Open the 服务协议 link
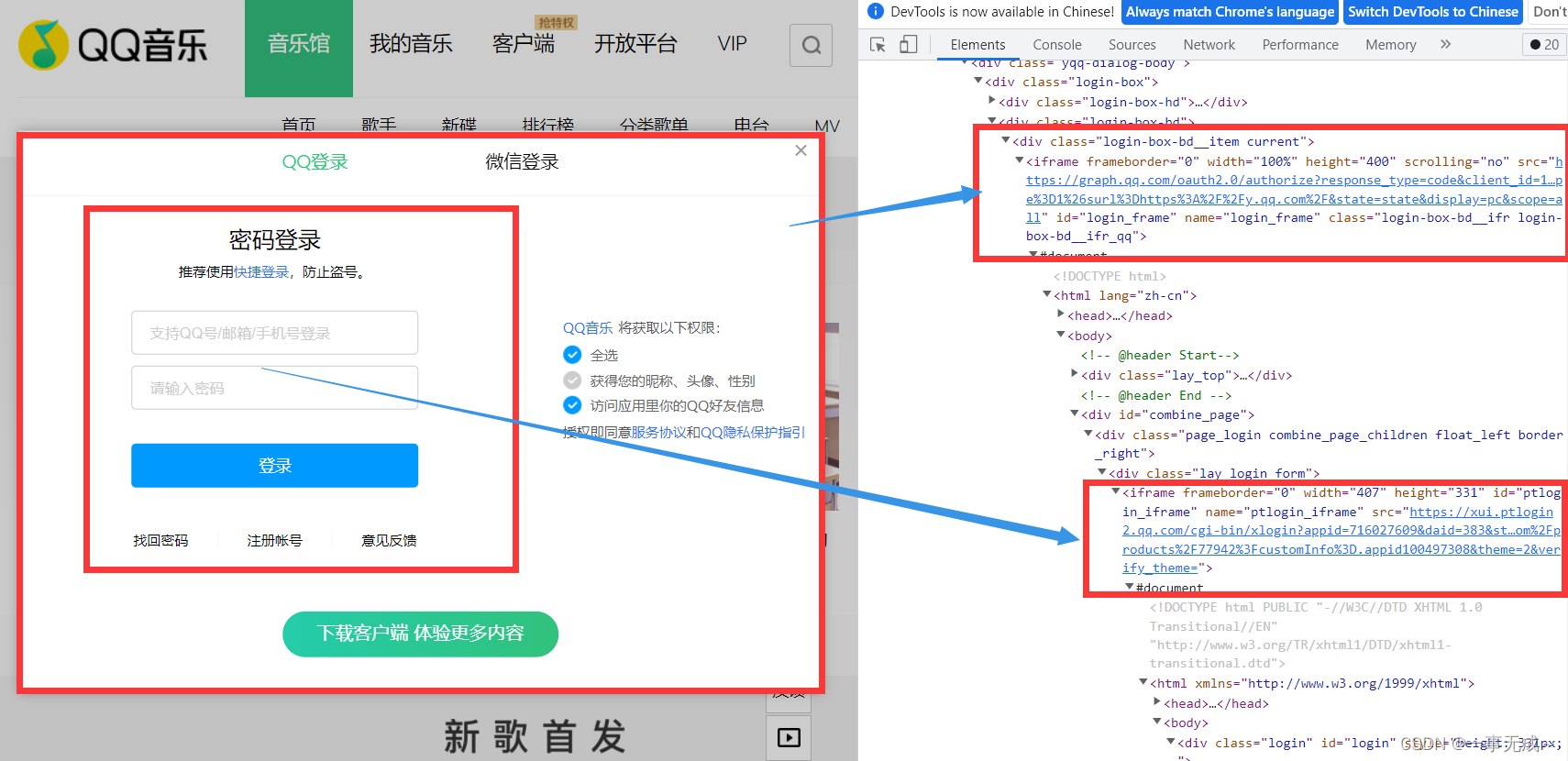The image size is (1568, 761). tap(658, 432)
